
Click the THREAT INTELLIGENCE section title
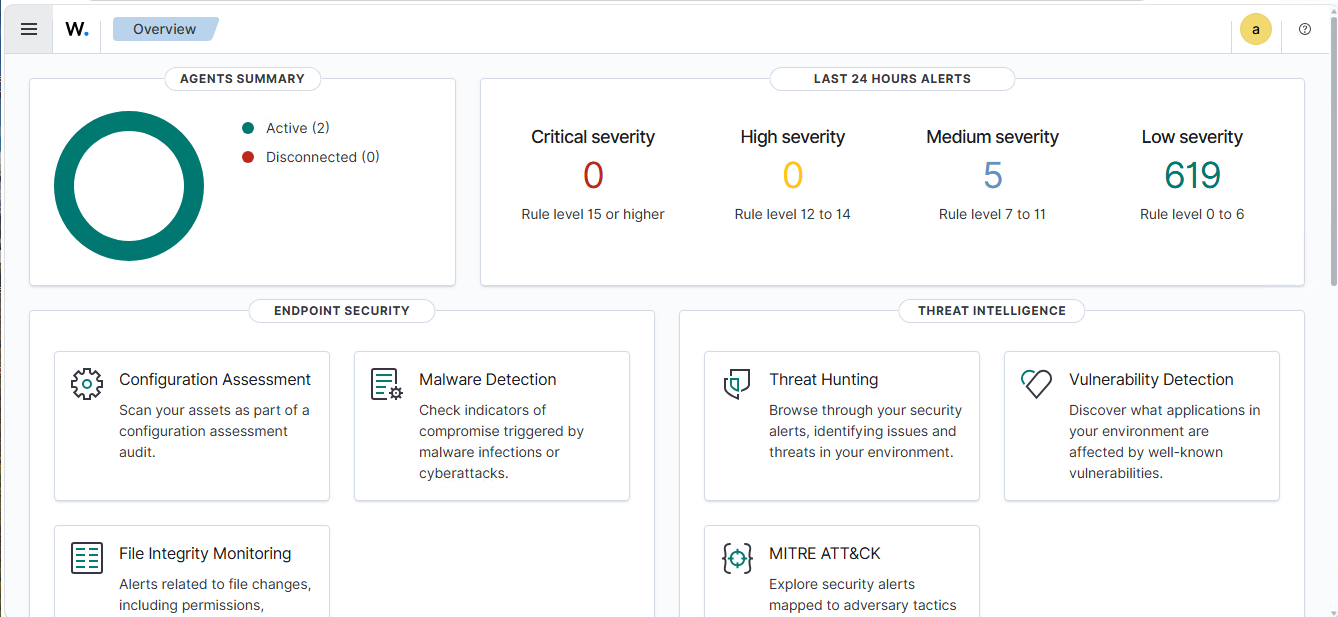992,311
